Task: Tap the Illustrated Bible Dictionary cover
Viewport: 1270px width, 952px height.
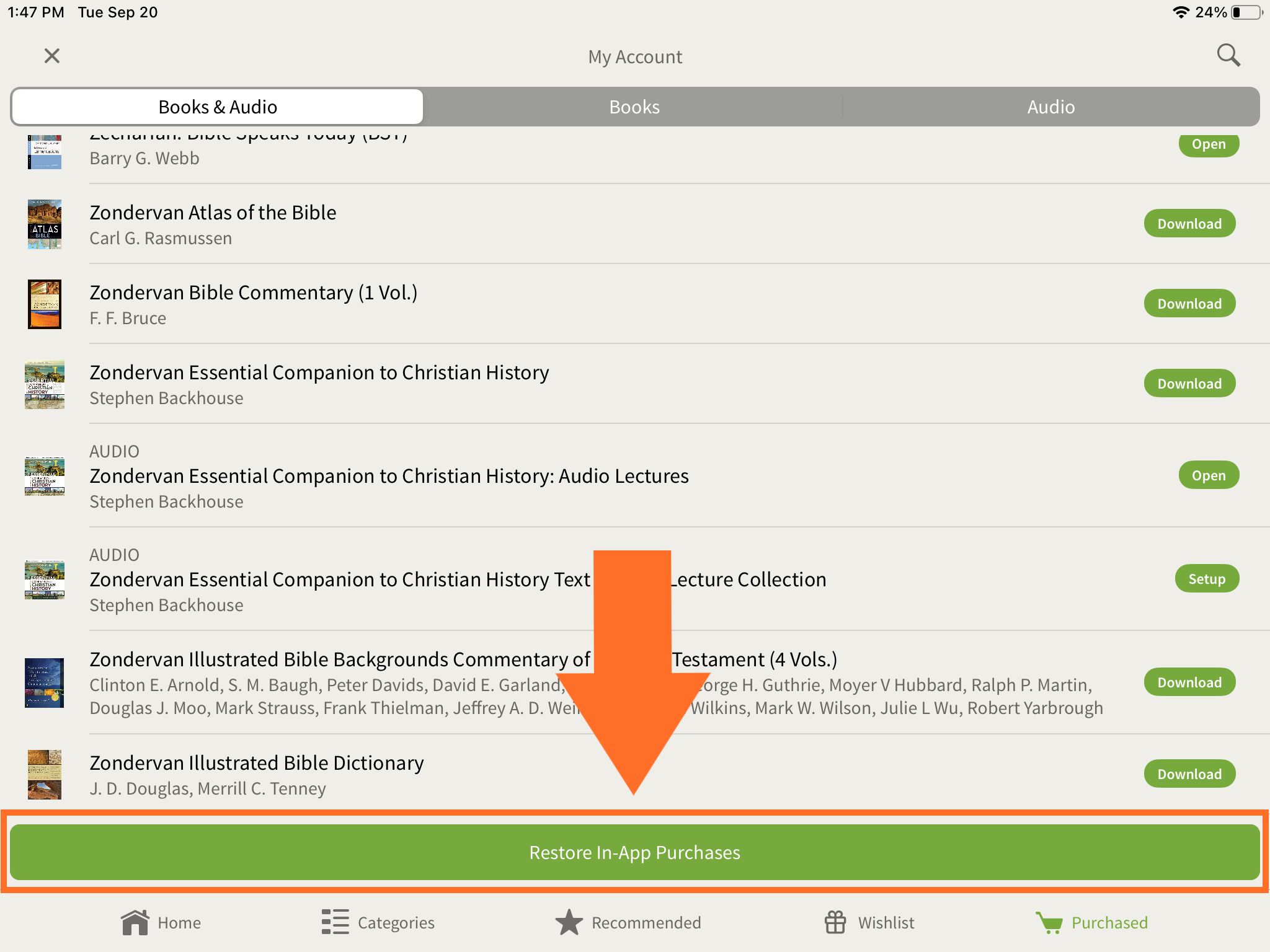Action: point(45,774)
